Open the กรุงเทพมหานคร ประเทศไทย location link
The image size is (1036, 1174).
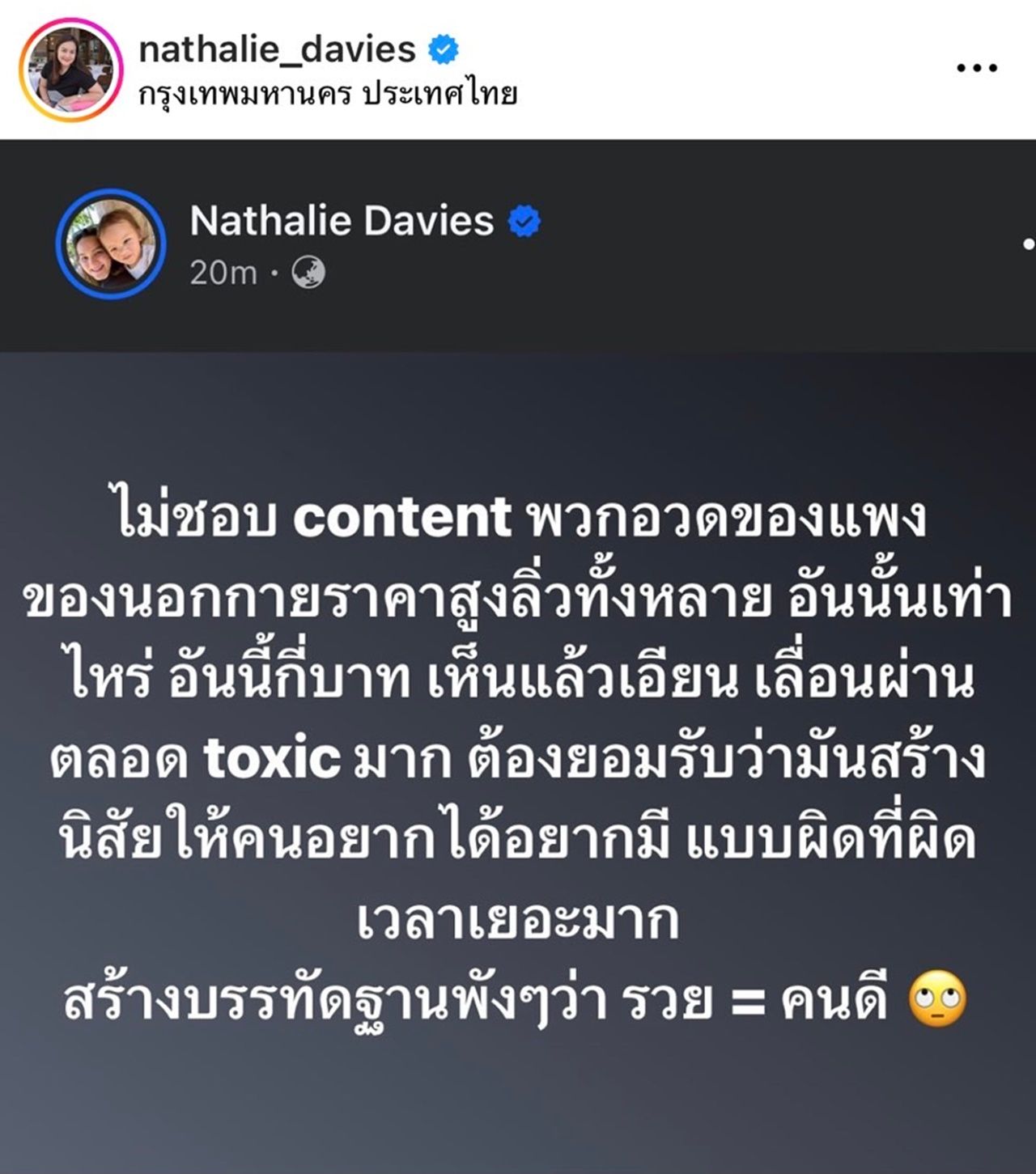327,95
